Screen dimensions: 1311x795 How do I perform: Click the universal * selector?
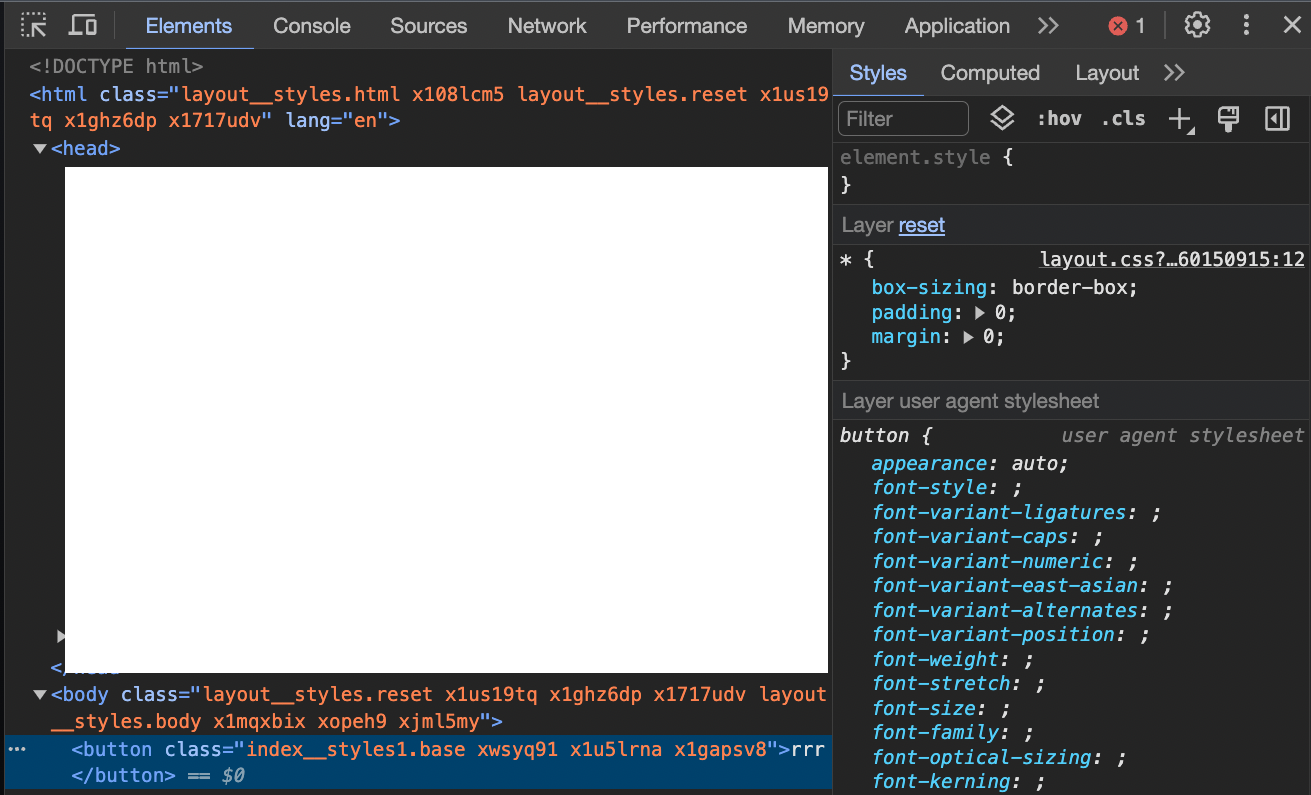pos(846,260)
